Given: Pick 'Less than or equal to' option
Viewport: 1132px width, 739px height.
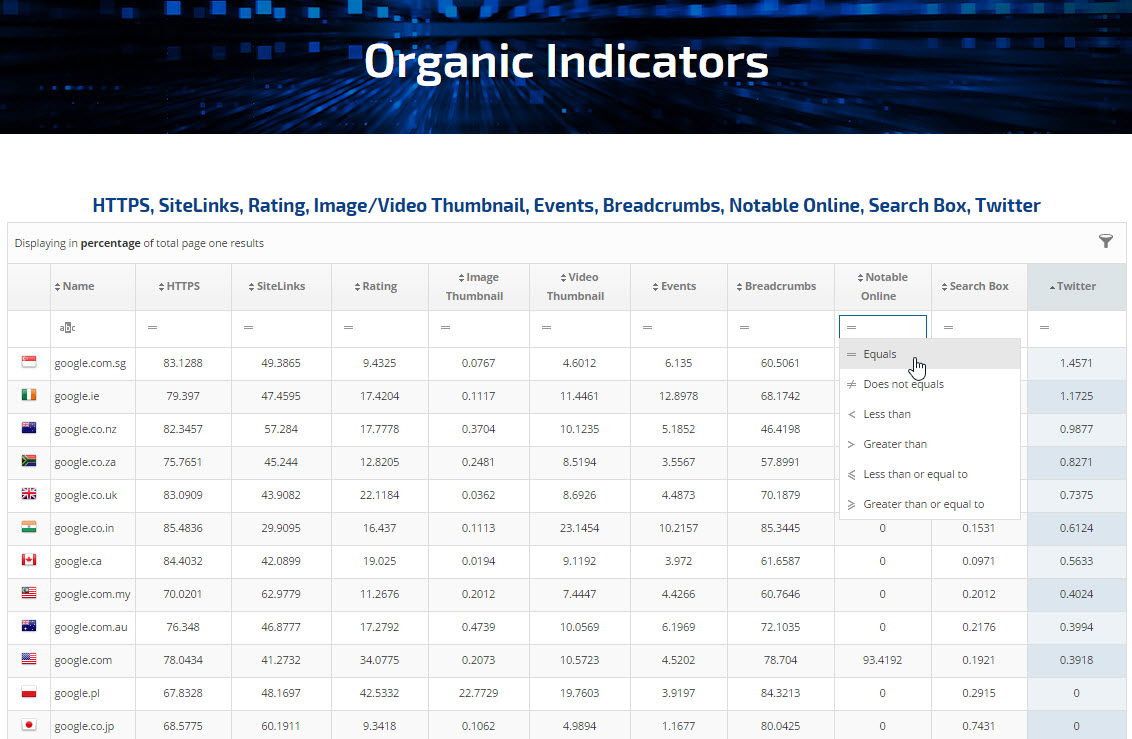Looking at the screenshot, I should (914, 474).
